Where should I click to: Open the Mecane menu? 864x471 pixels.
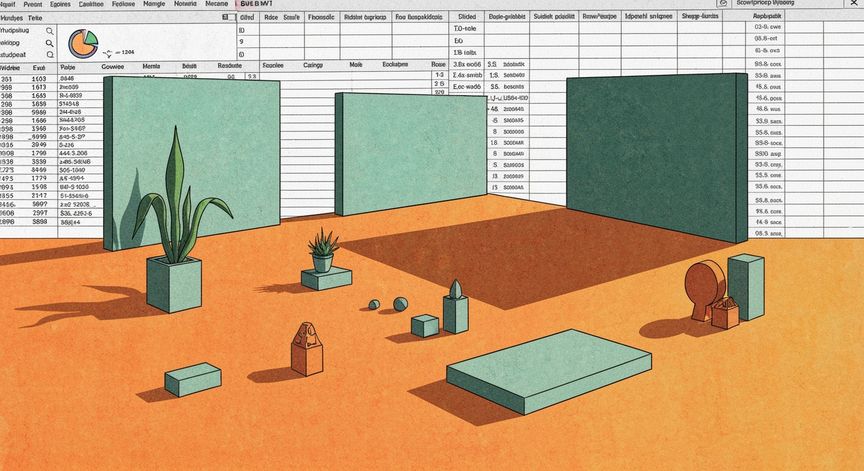point(217,4)
